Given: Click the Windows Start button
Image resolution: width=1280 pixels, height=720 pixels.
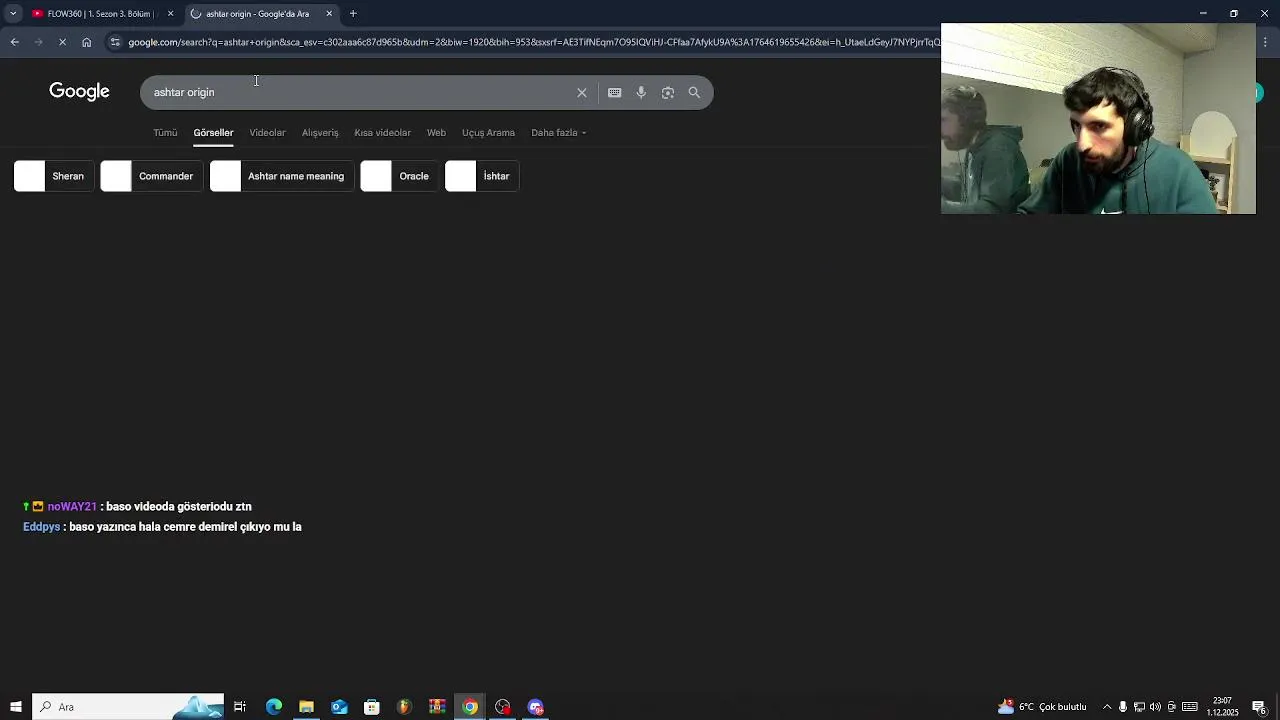Looking at the screenshot, I should 16,707.
